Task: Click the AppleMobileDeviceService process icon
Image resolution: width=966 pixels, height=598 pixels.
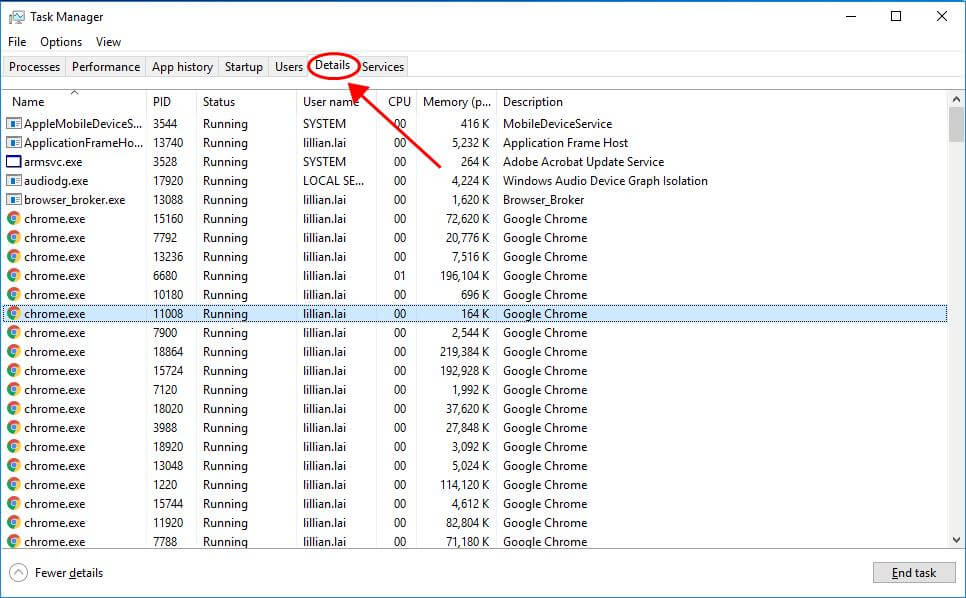Action: click(14, 124)
